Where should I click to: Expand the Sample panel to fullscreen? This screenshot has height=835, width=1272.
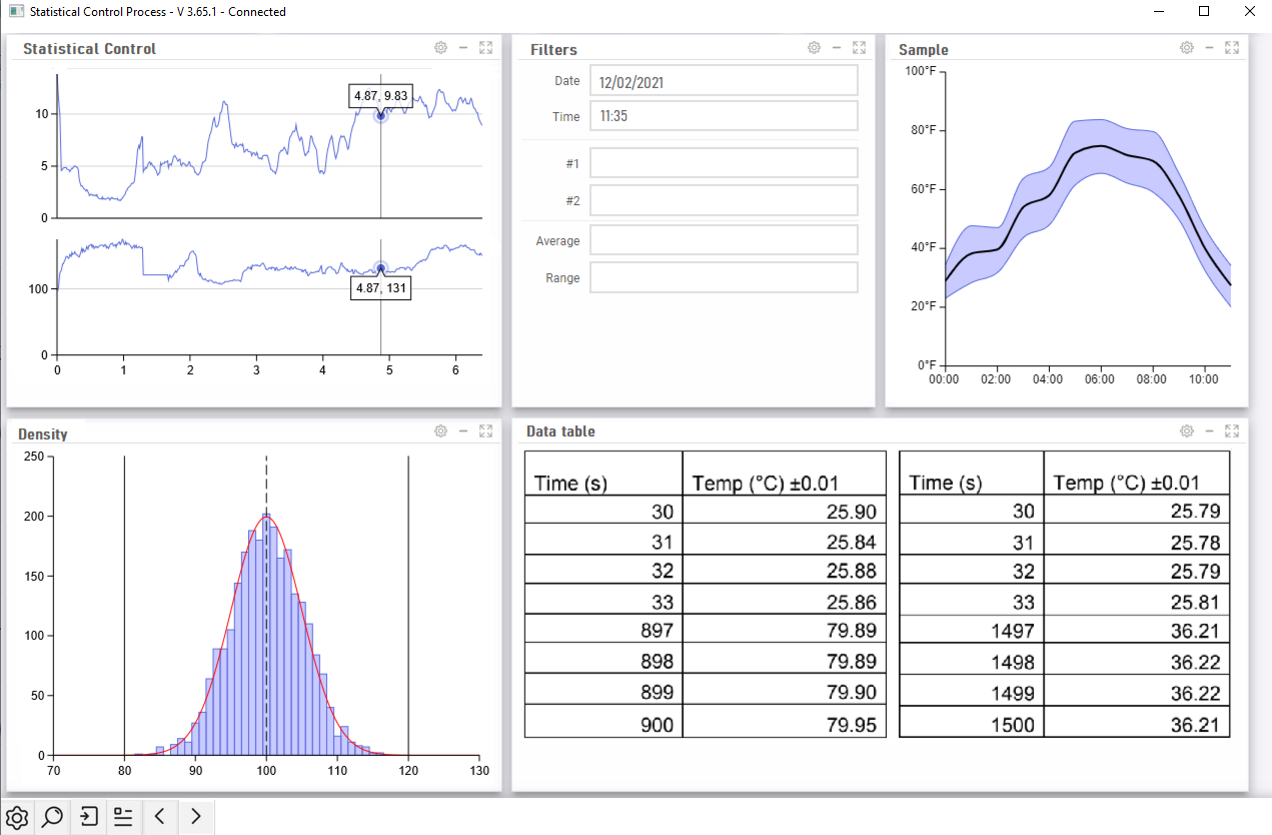click(1231, 47)
